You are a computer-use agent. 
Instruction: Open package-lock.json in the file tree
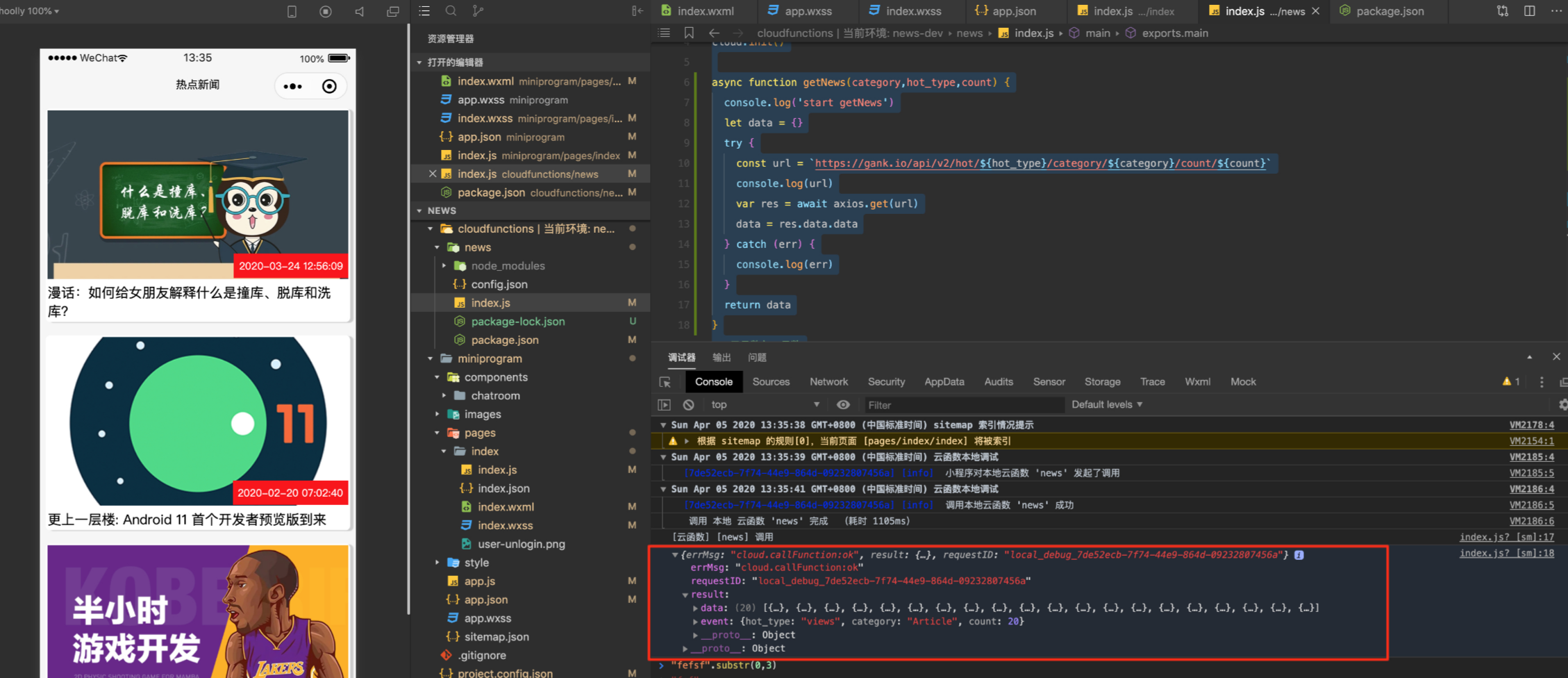(x=517, y=322)
